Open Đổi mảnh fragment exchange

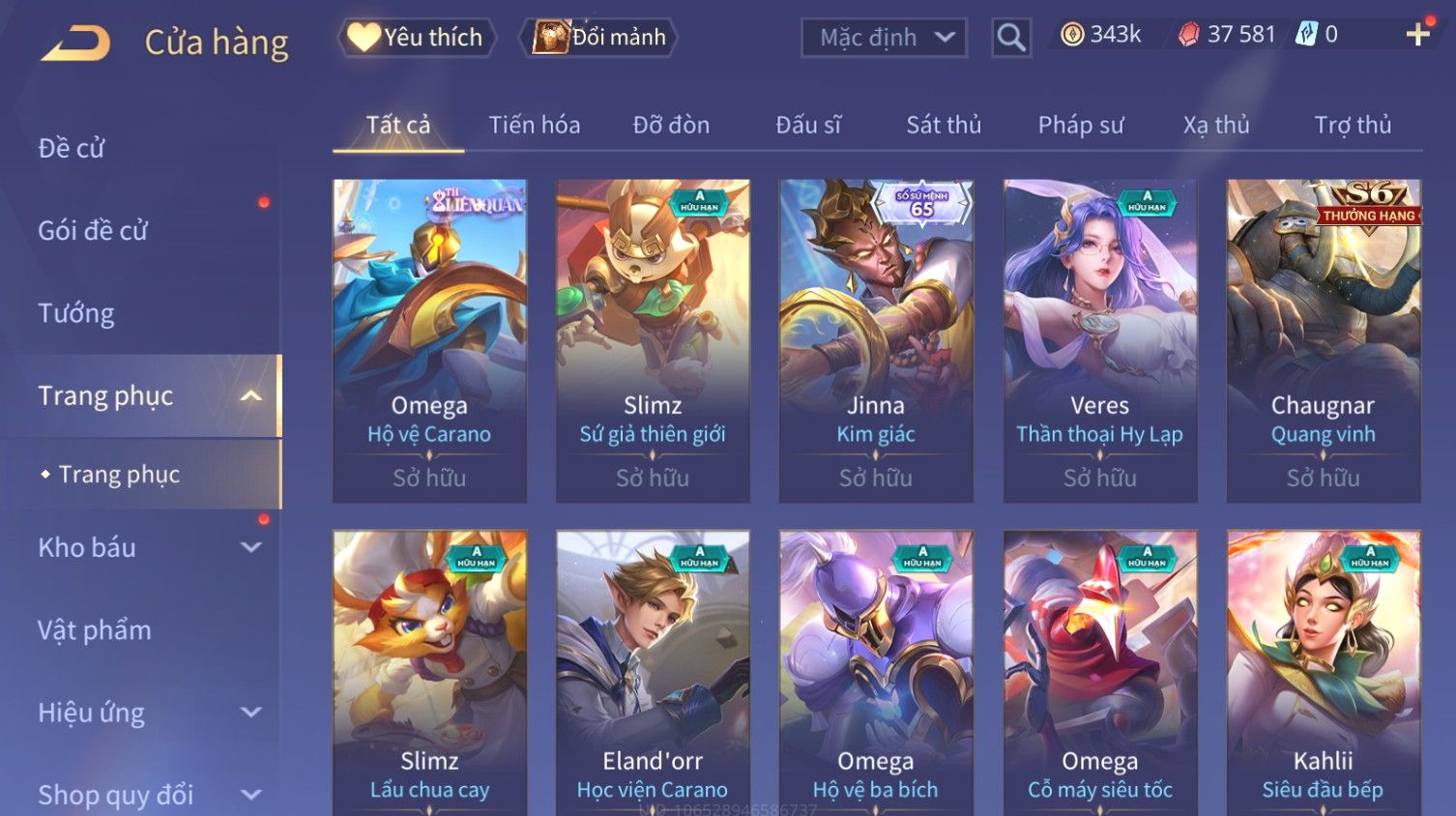[x=598, y=38]
